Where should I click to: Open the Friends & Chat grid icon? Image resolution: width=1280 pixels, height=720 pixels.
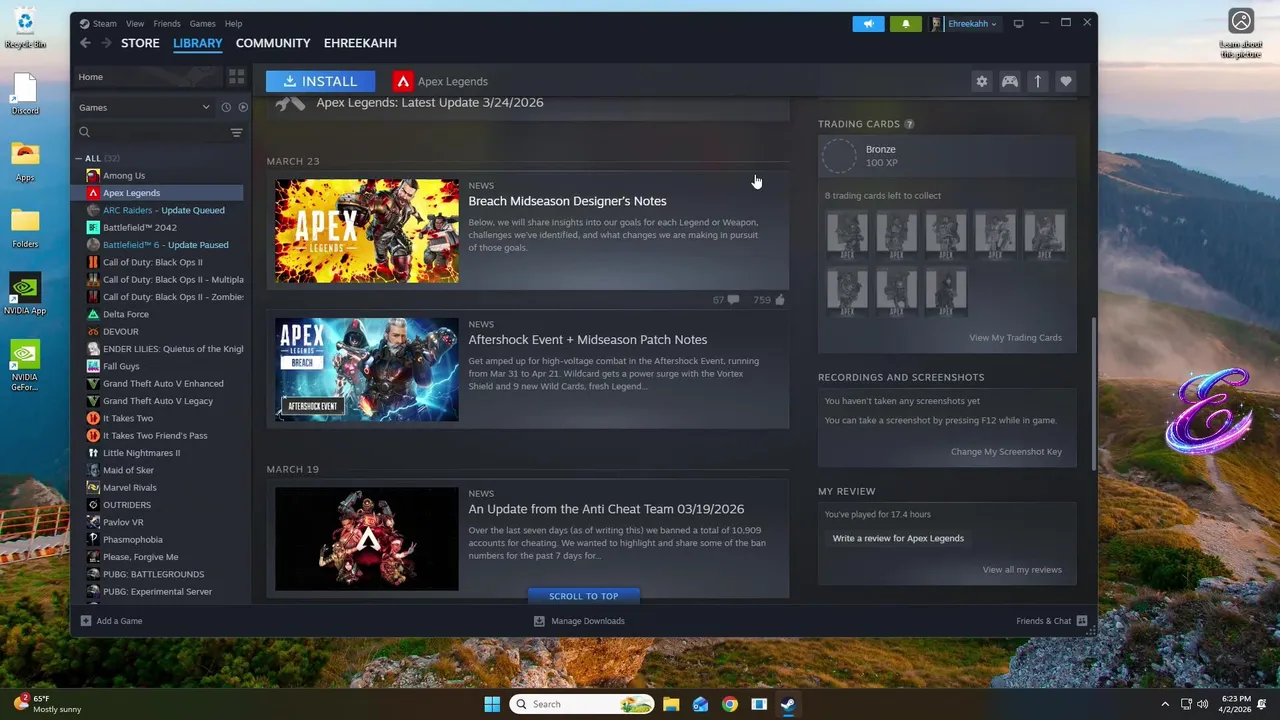pos(1081,621)
